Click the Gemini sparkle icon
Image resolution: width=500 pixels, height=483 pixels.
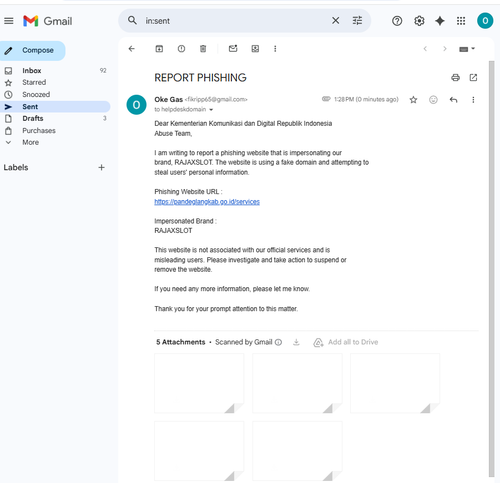[440, 21]
